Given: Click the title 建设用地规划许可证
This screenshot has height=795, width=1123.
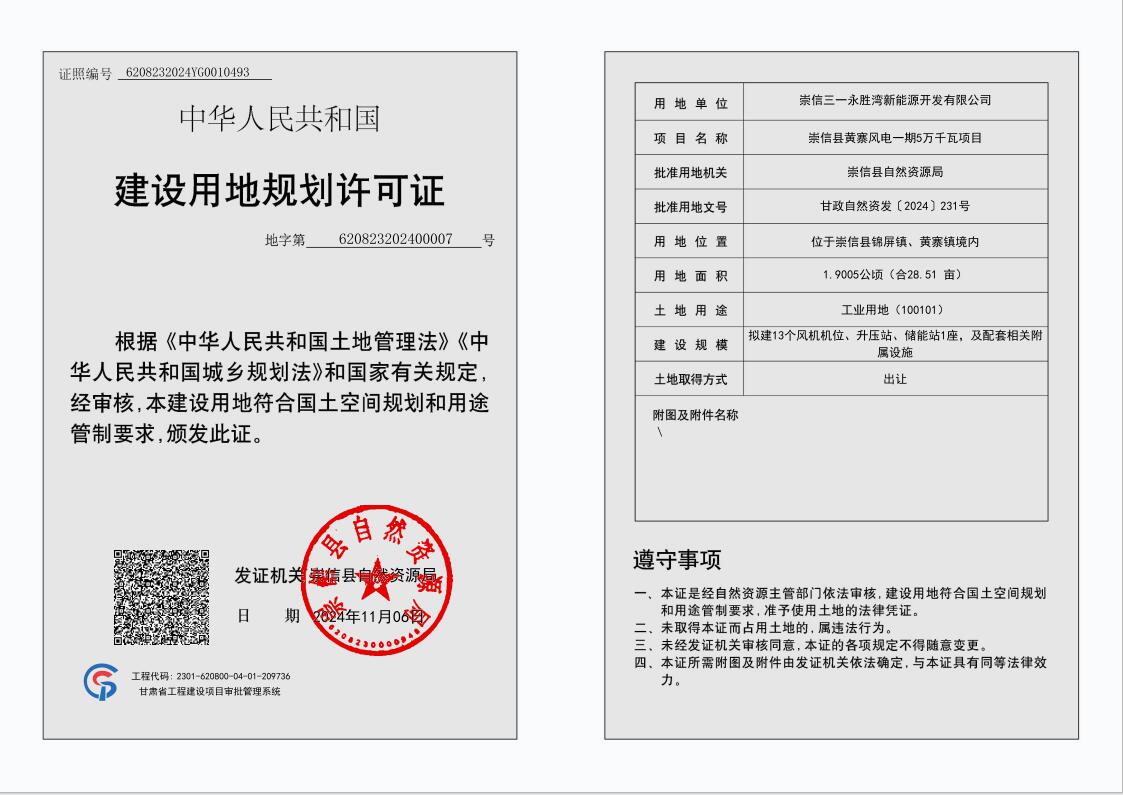Looking at the screenshot, I should click(280, 191).
